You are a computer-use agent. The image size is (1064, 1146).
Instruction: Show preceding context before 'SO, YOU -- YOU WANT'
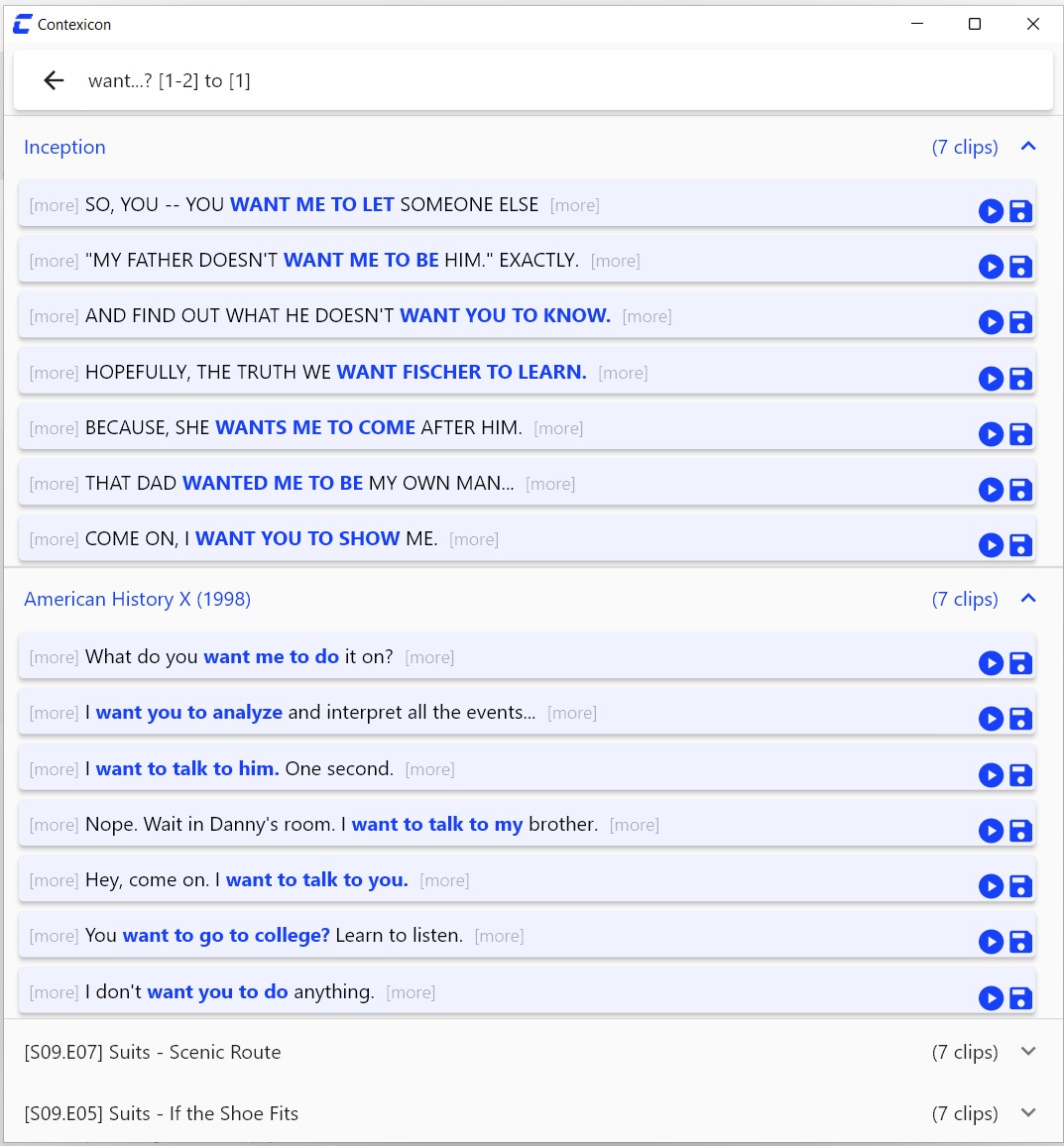[54, 205]
